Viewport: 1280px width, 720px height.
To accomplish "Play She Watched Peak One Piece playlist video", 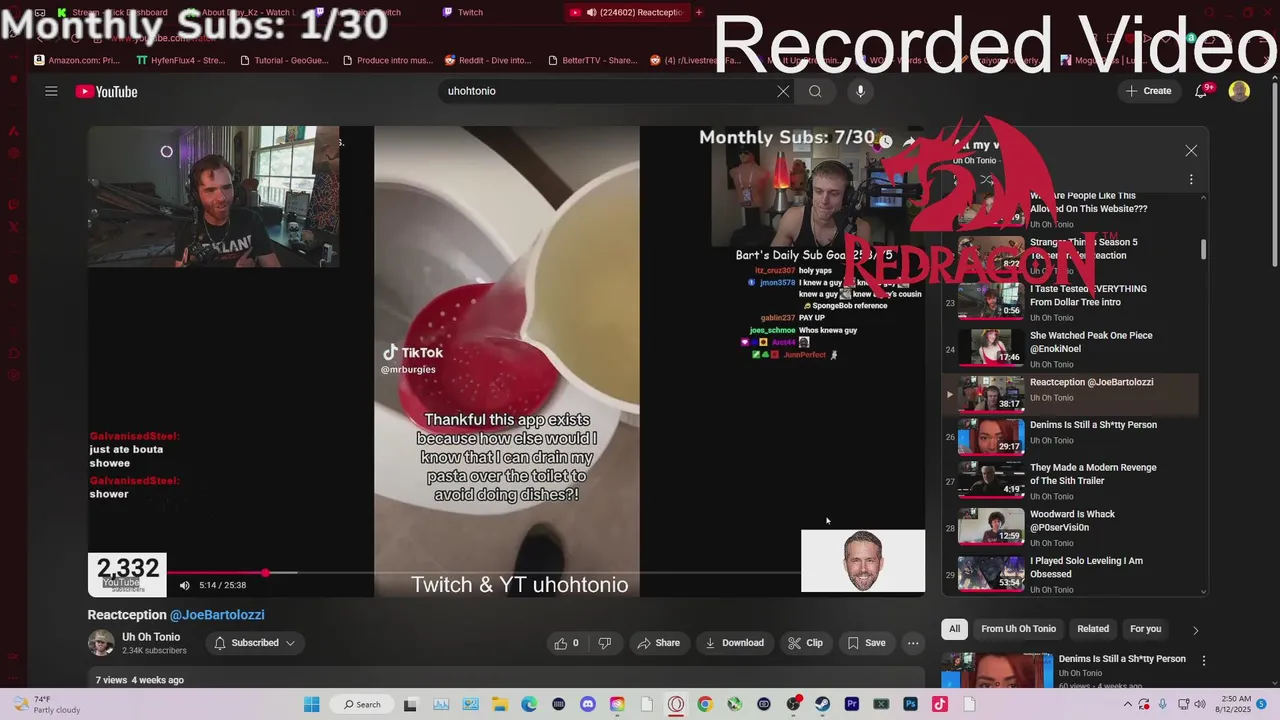I will [1070, 349].
